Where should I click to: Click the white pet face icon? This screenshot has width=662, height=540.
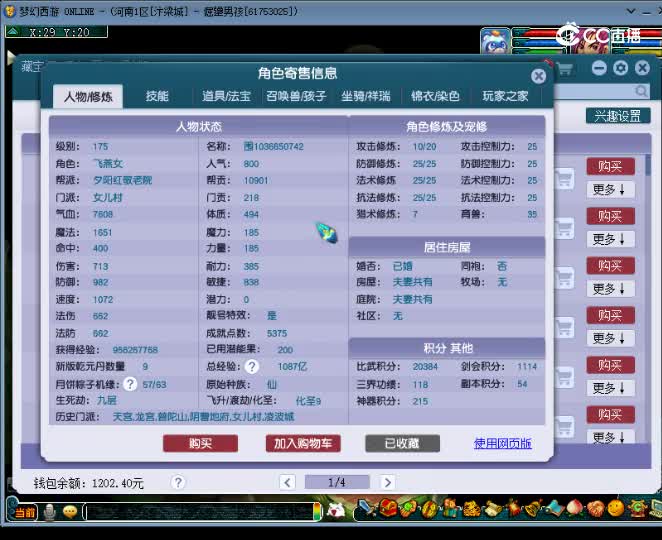point(336,510)
